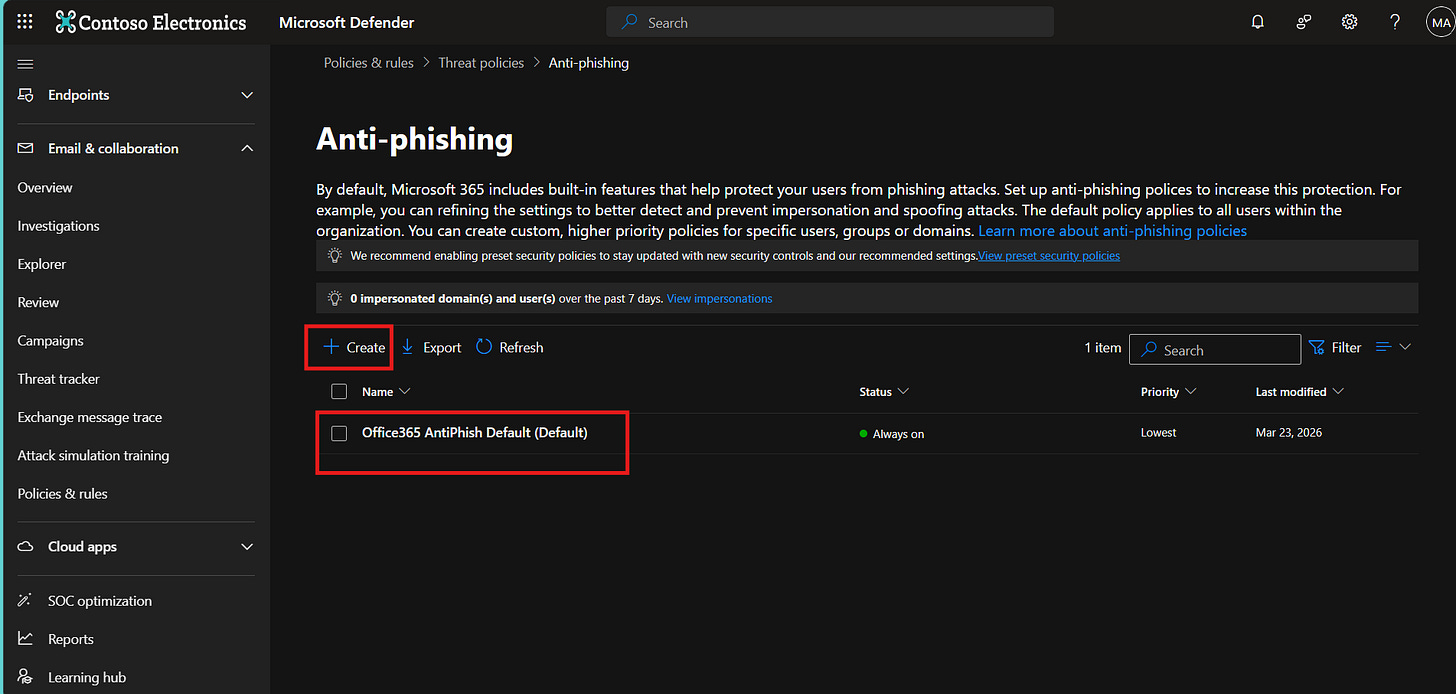The image size is (1456, 694).
Task: Open View preset security policies link
Action: (x=1049, y=256)
